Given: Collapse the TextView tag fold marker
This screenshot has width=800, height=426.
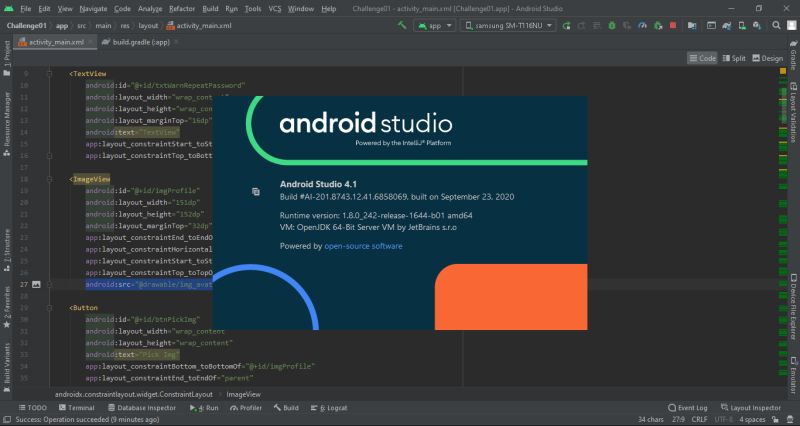Looking at the screenshot, I should coord(49,74).
